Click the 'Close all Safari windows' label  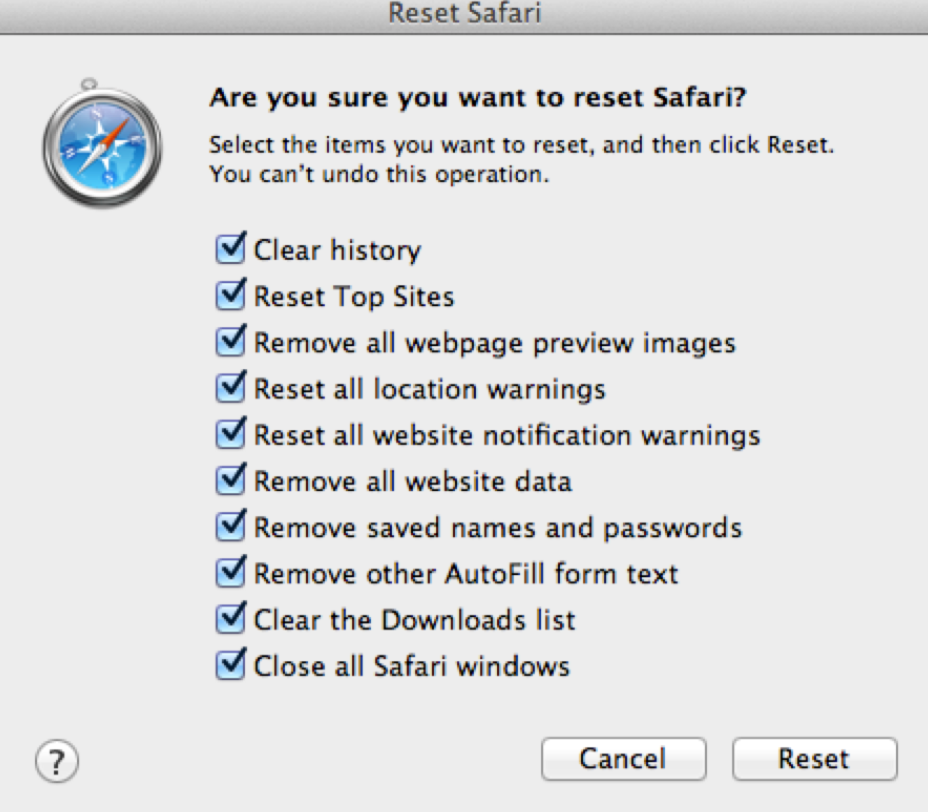pyautogui.click(x=411, y=666)
